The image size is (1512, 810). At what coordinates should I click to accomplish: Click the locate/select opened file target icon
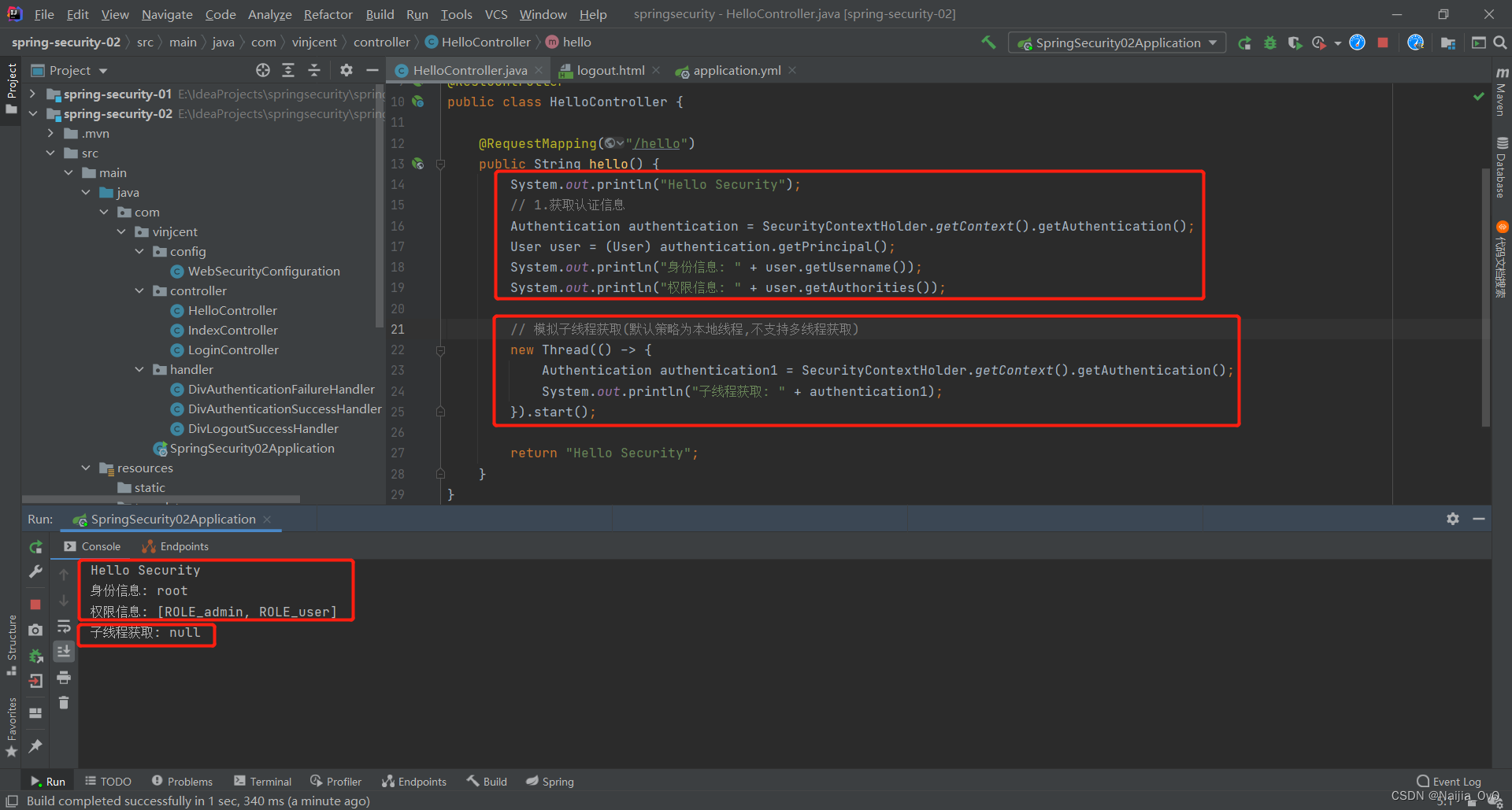click(x=263, y=71)
